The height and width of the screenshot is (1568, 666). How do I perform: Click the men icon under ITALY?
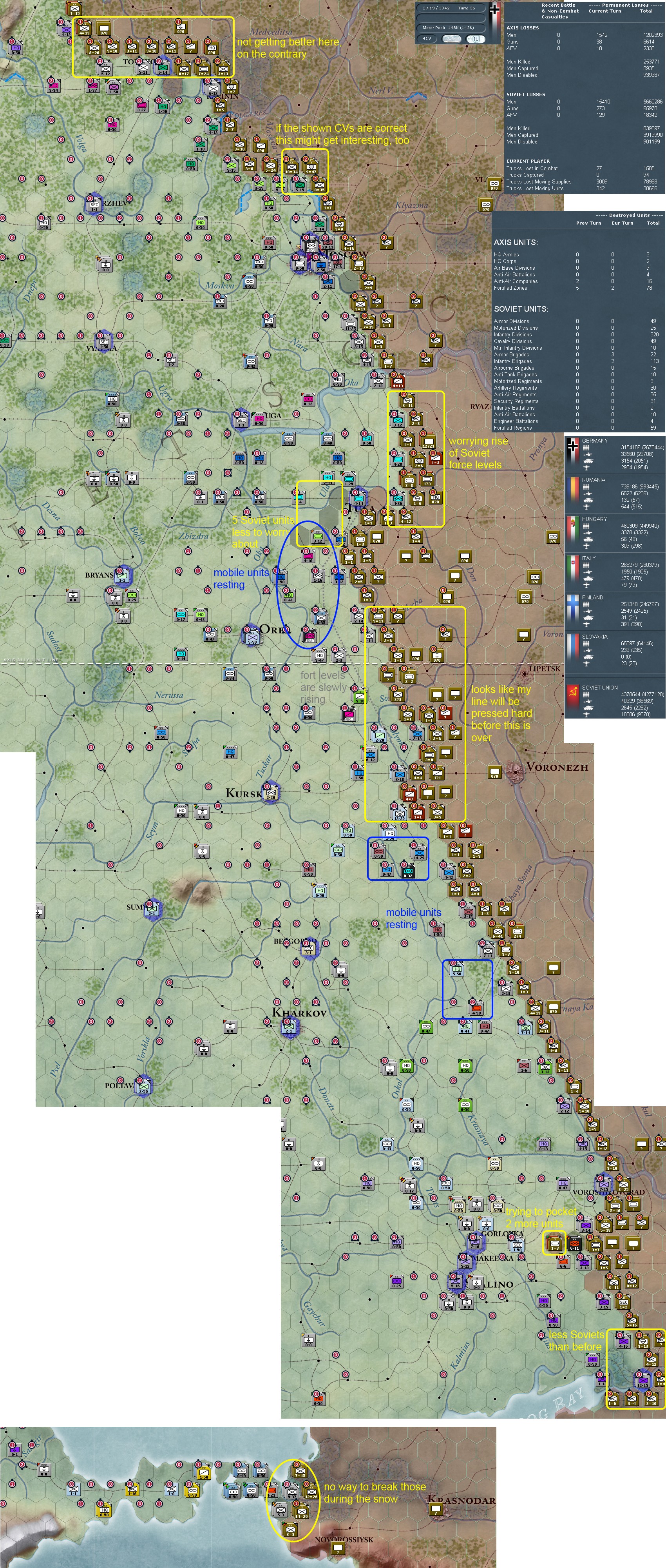(587, 565)
